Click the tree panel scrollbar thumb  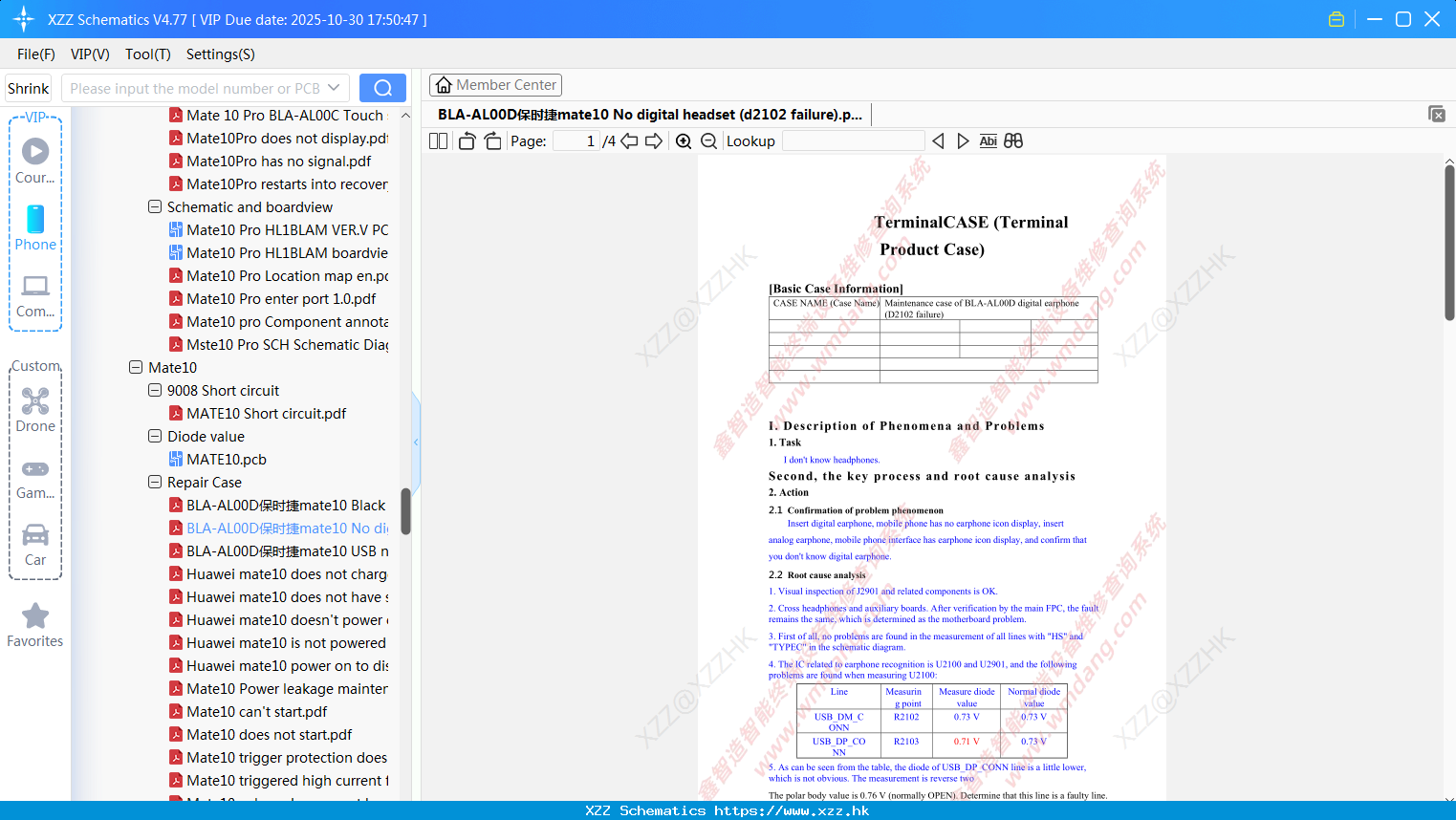point(405,511)
